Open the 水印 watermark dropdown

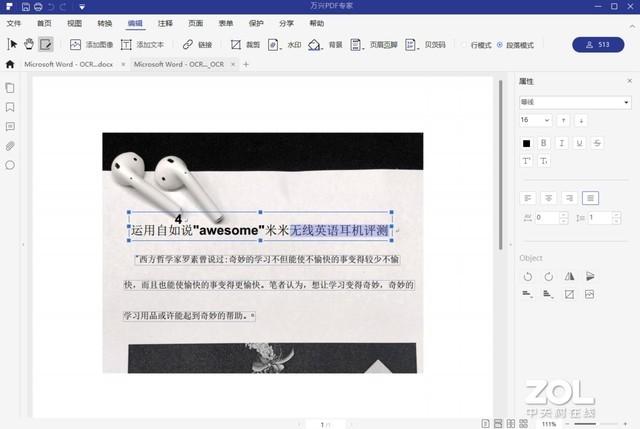[x=284, y=44]
